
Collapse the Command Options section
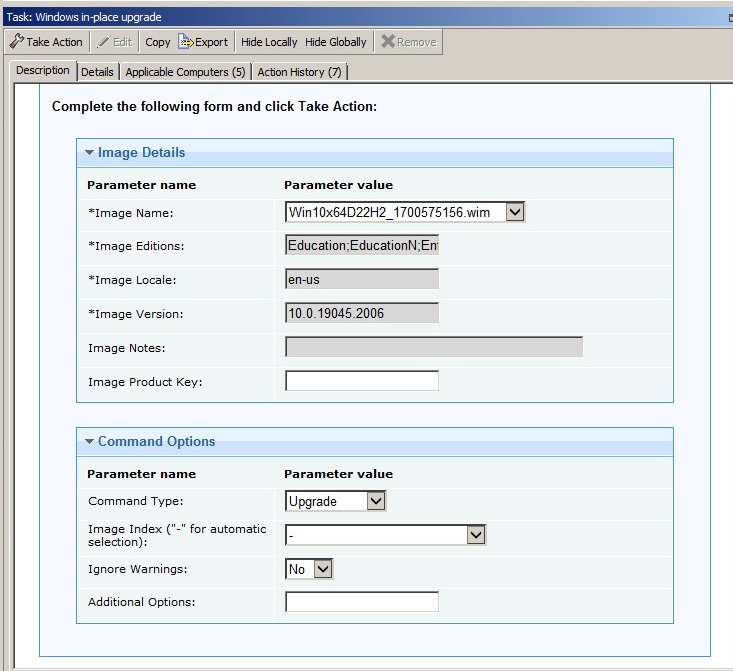pos(89,441)
